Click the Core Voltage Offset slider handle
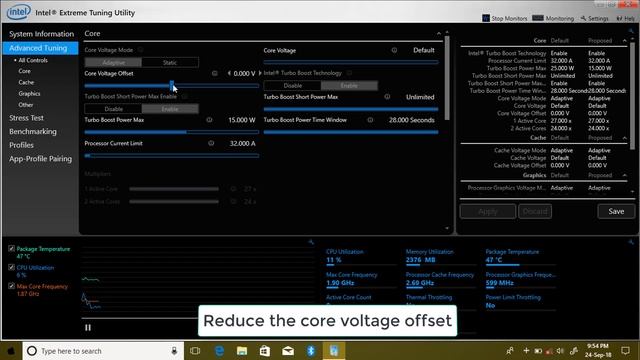The width and height of the screenshot is (640, 360). pos(172,86)
